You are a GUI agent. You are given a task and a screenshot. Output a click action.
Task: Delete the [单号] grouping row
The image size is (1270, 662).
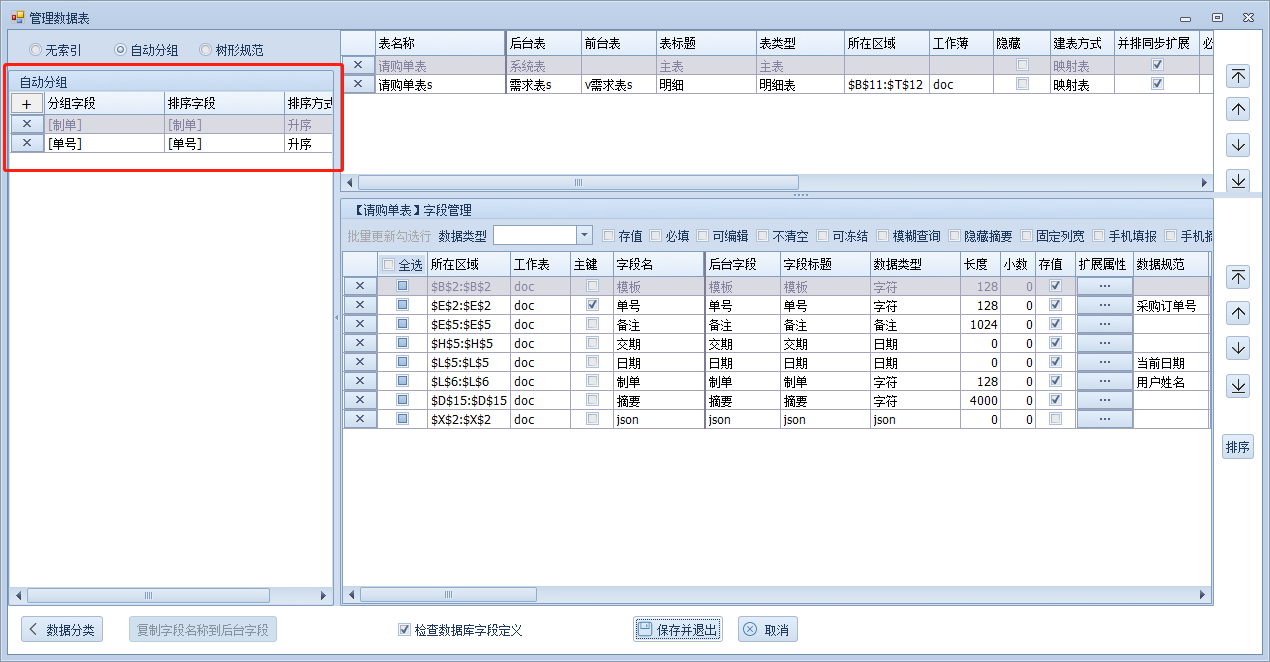click(26, 143)
